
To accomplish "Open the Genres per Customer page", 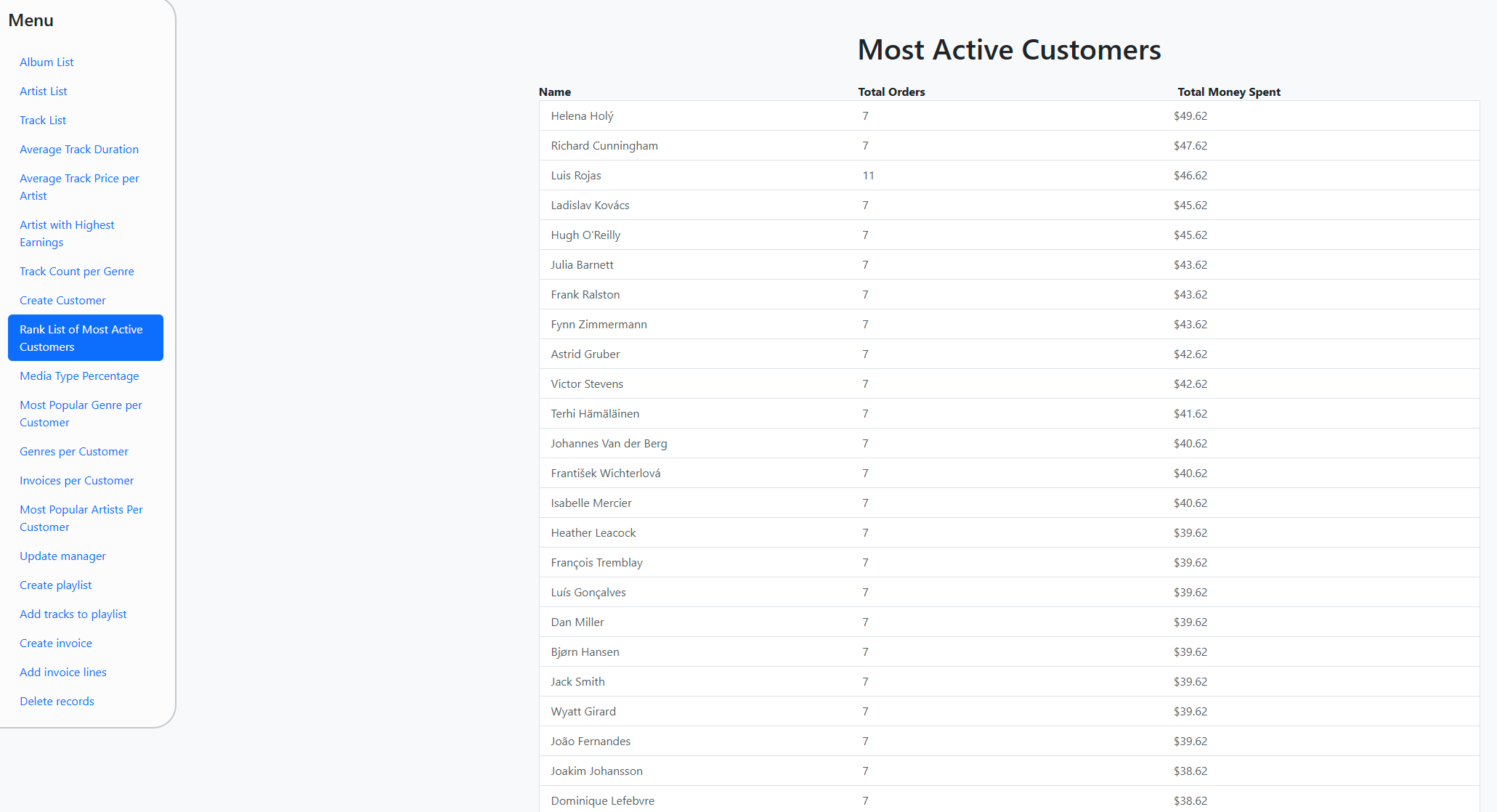I will [74, 452].
